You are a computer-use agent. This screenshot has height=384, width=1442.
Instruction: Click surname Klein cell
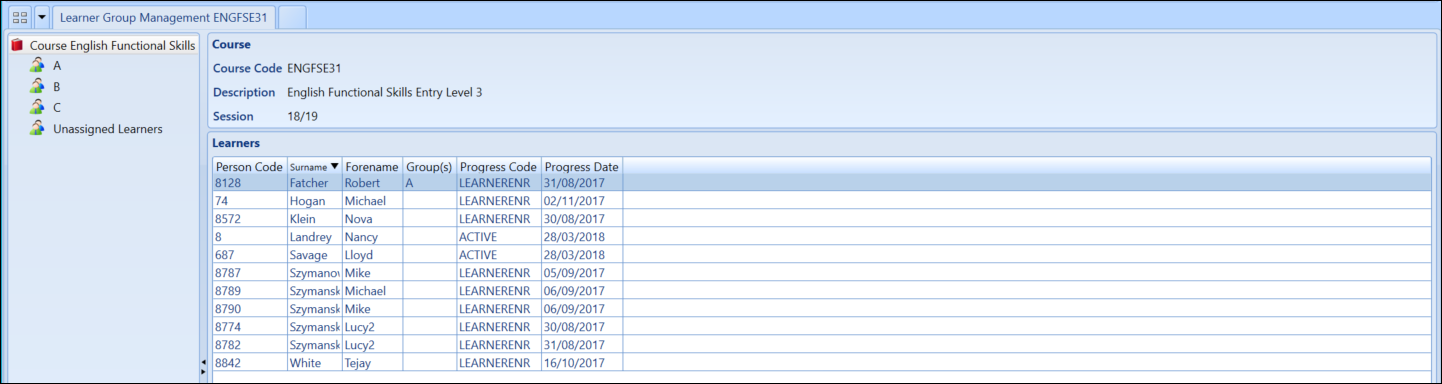click(x=314, y=219)
